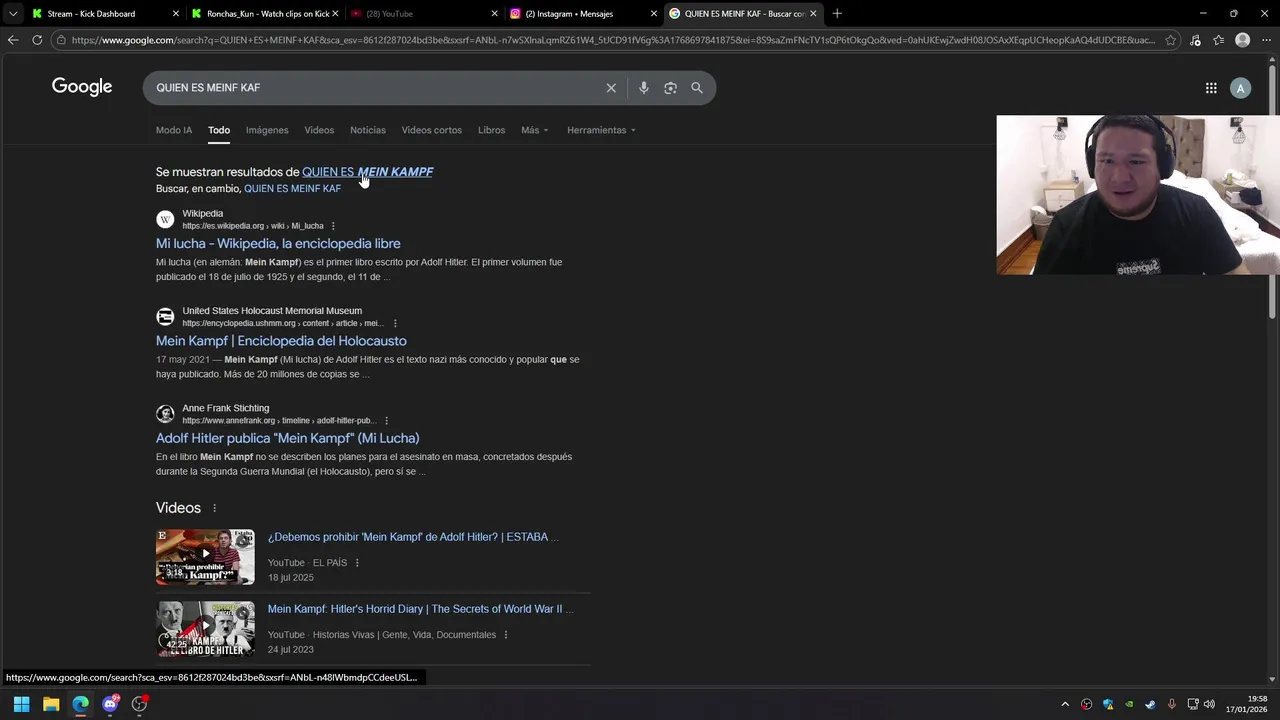Open the Windows Start button
This screenshot has width=1280, height=720.
21,704
